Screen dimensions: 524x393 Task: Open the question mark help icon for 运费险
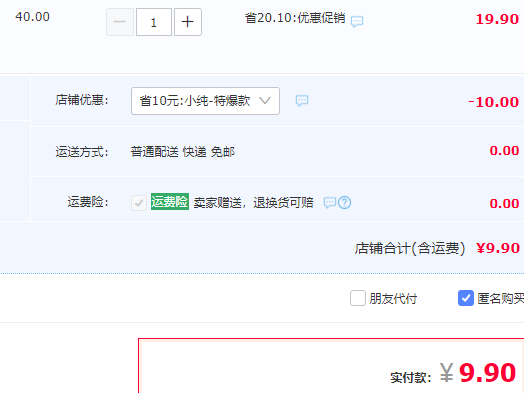click(345, 203)
